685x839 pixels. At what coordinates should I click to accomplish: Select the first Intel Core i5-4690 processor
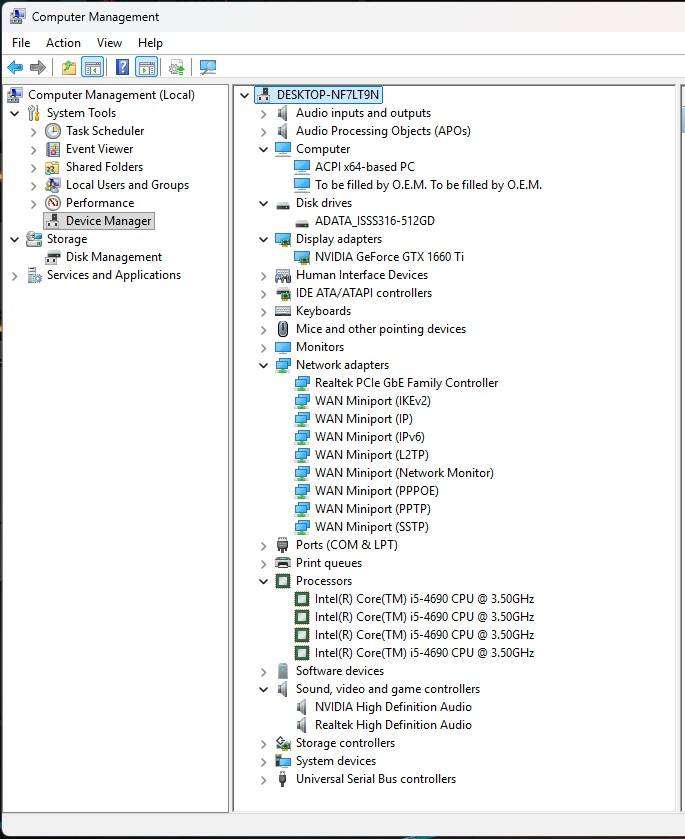[x=424, y=599]
